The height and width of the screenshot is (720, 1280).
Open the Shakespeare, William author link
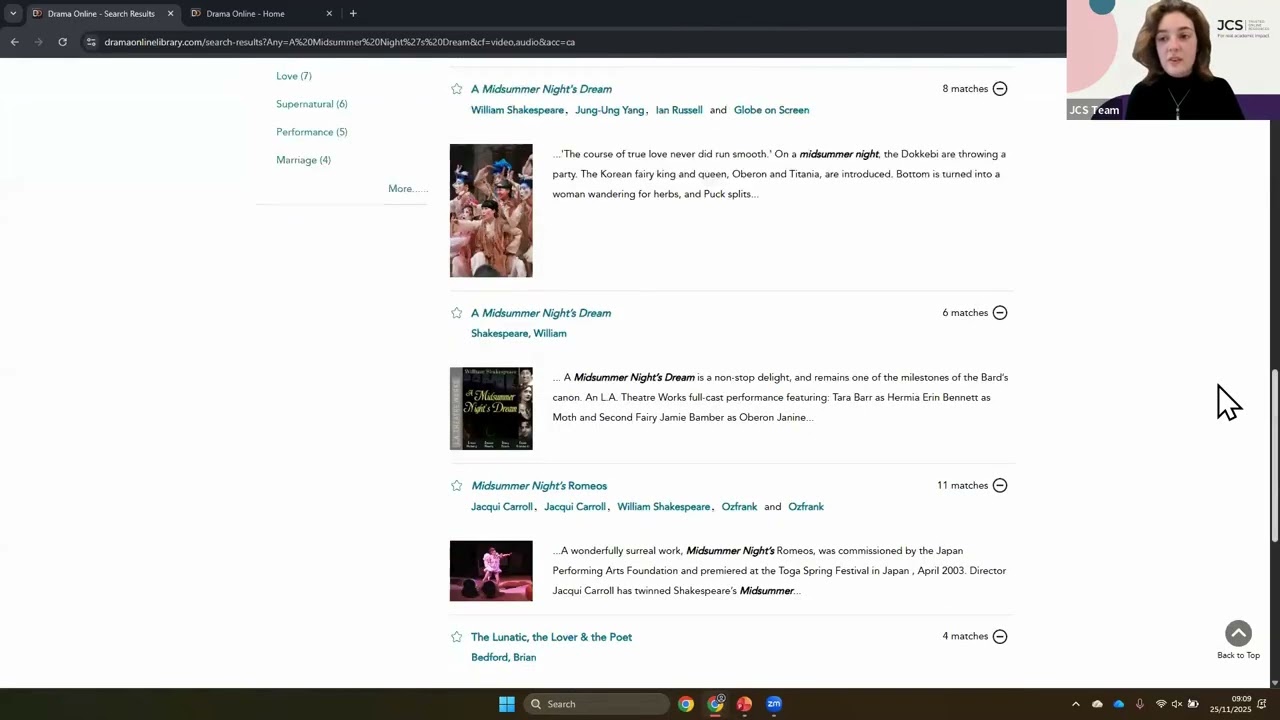pyautogui.click(x=519, y=333)
